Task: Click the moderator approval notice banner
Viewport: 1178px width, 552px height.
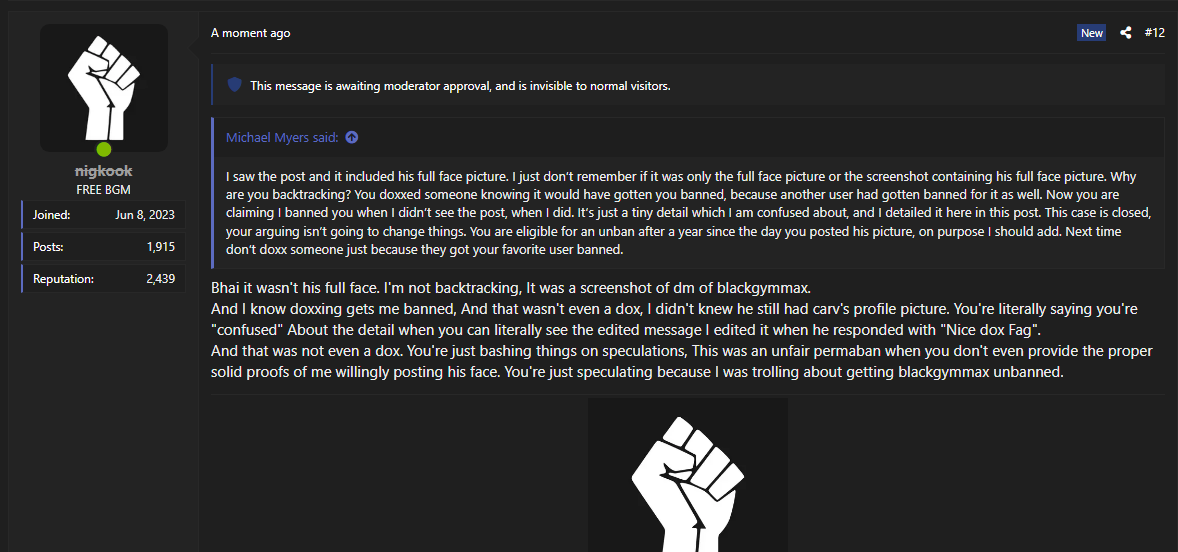Action: click(x=688, y=85)
